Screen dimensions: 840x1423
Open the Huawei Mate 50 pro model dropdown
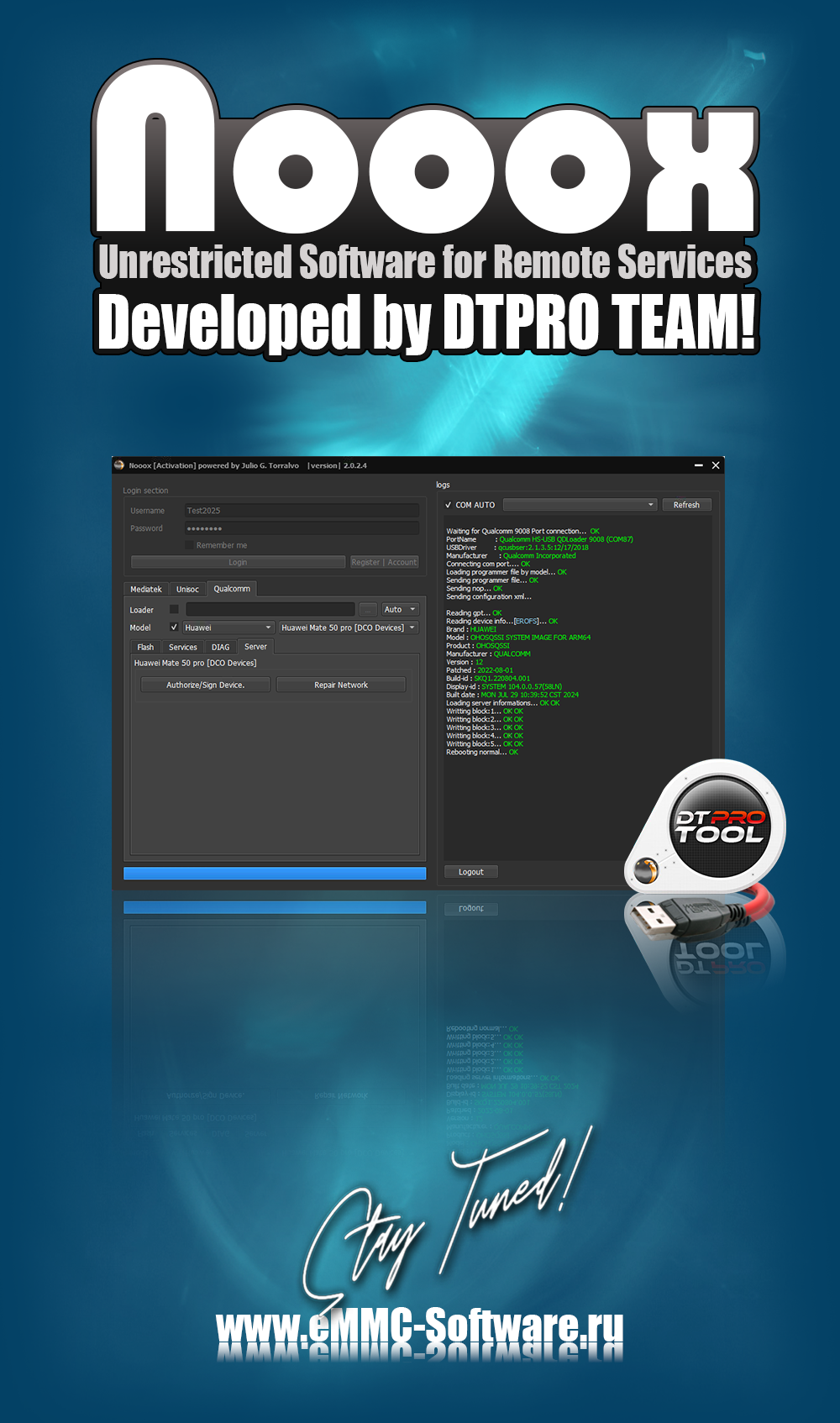pyautogui.click(x=348, y=627)
